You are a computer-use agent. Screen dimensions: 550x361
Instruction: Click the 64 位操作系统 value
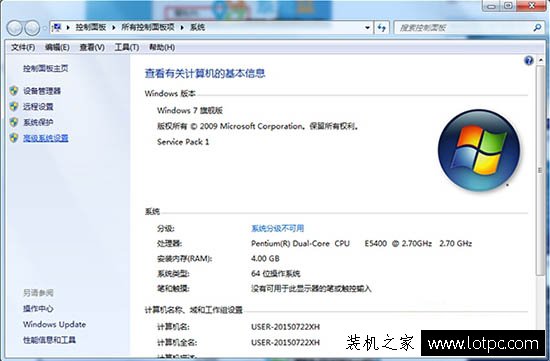pyautogui.click(x=276, y=274)
